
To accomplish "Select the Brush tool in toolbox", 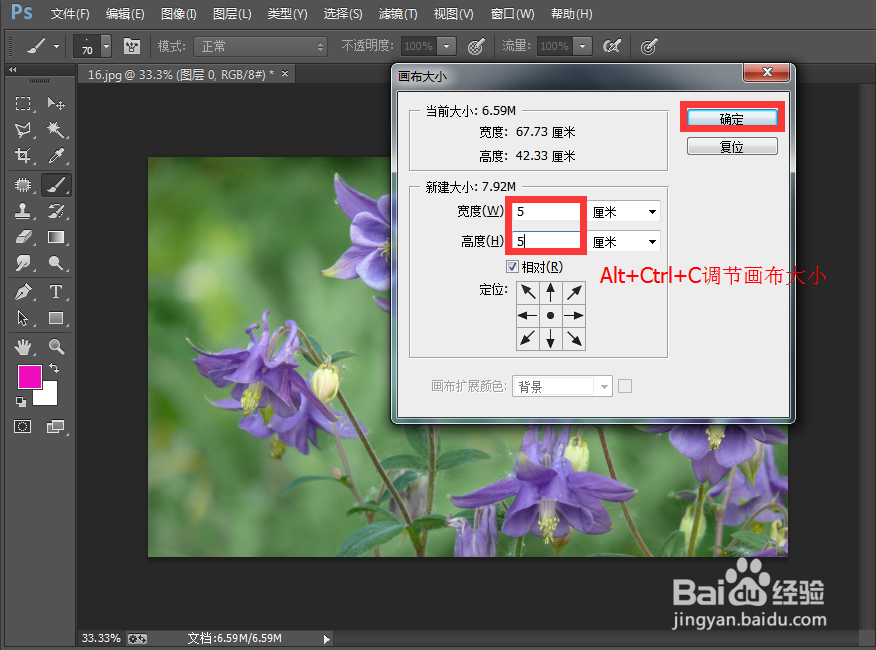I will [56, 185].
